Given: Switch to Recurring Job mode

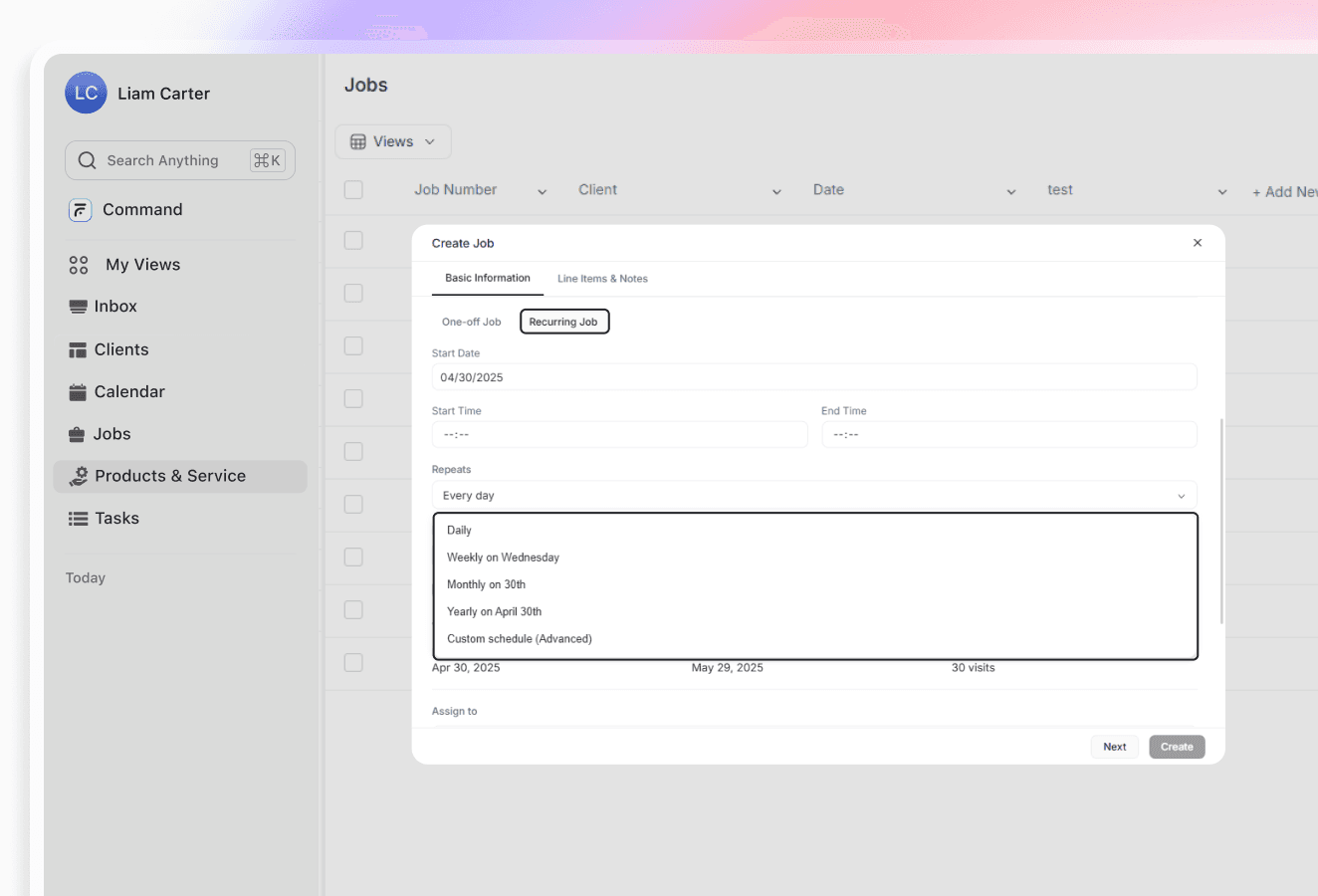Looking at the screenshot, I should (564, 321).
